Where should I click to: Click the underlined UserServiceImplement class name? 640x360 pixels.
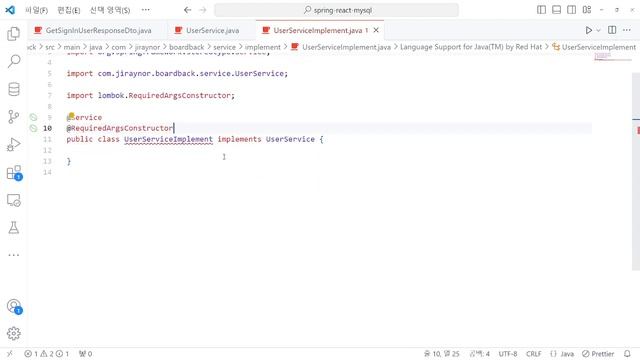click(x=168, y=139)
